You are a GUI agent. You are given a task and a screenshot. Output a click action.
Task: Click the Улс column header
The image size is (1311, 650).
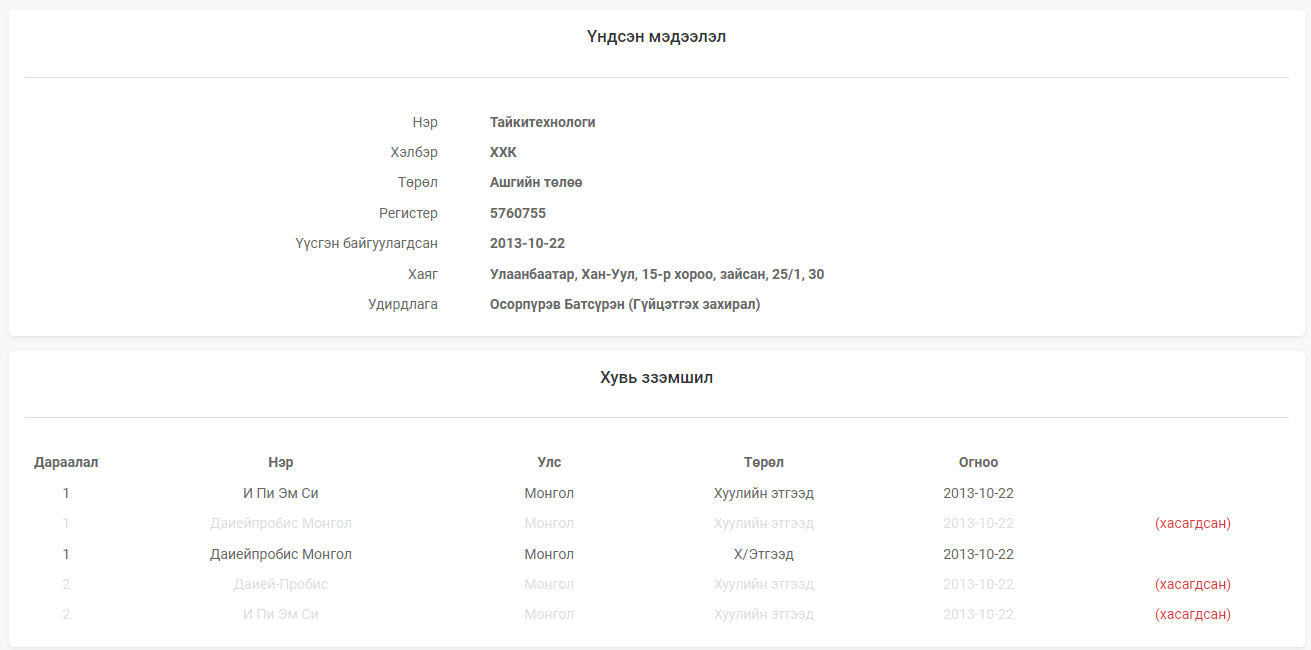(x=549, y=462)
